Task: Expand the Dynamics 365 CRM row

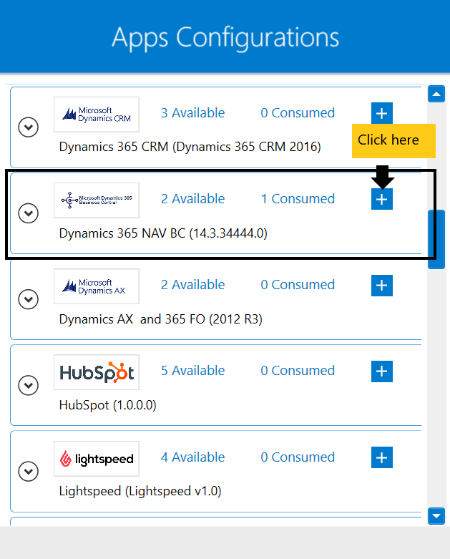Action: (x=29, y=127)
